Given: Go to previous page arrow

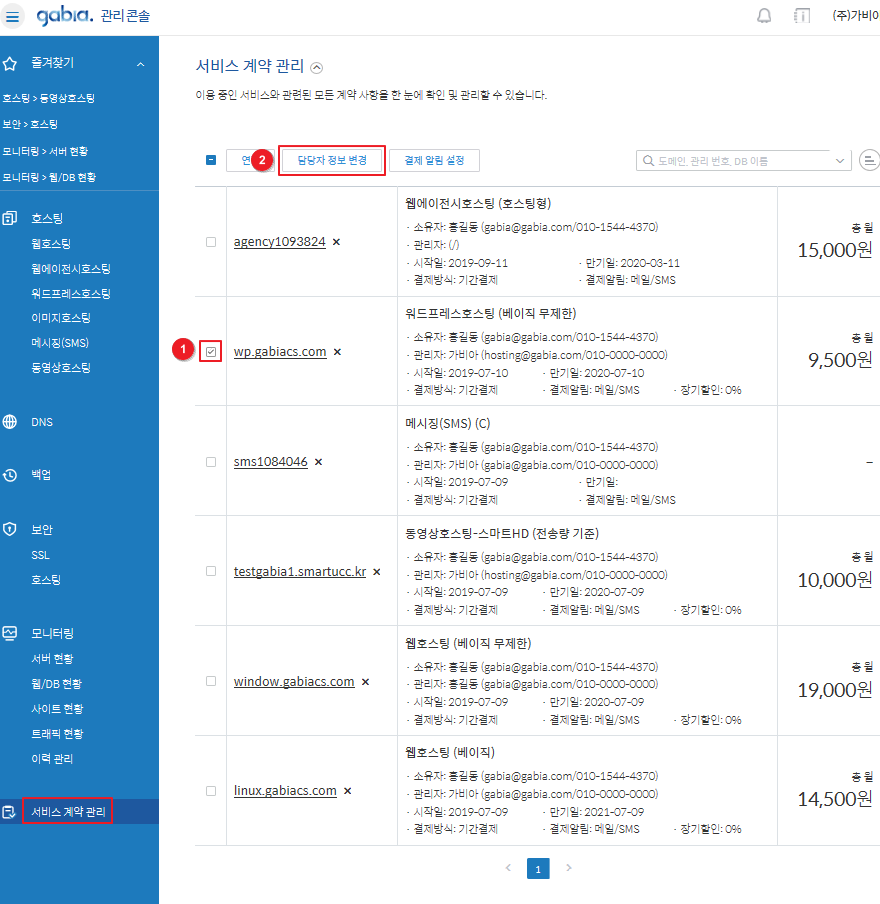Looking at the screenshot, I should point(508,868).
